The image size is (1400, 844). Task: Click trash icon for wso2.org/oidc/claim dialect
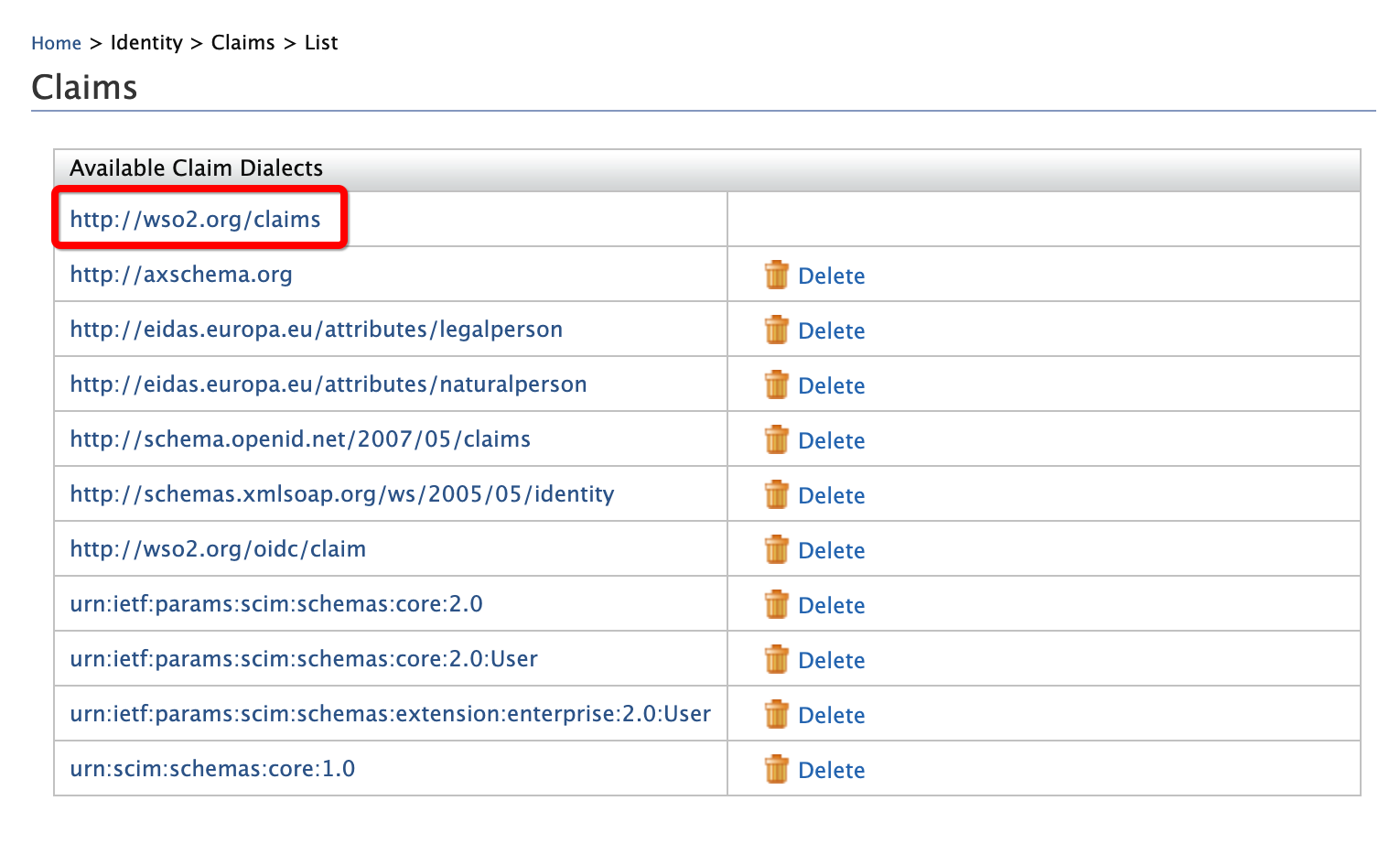point(776,549)
